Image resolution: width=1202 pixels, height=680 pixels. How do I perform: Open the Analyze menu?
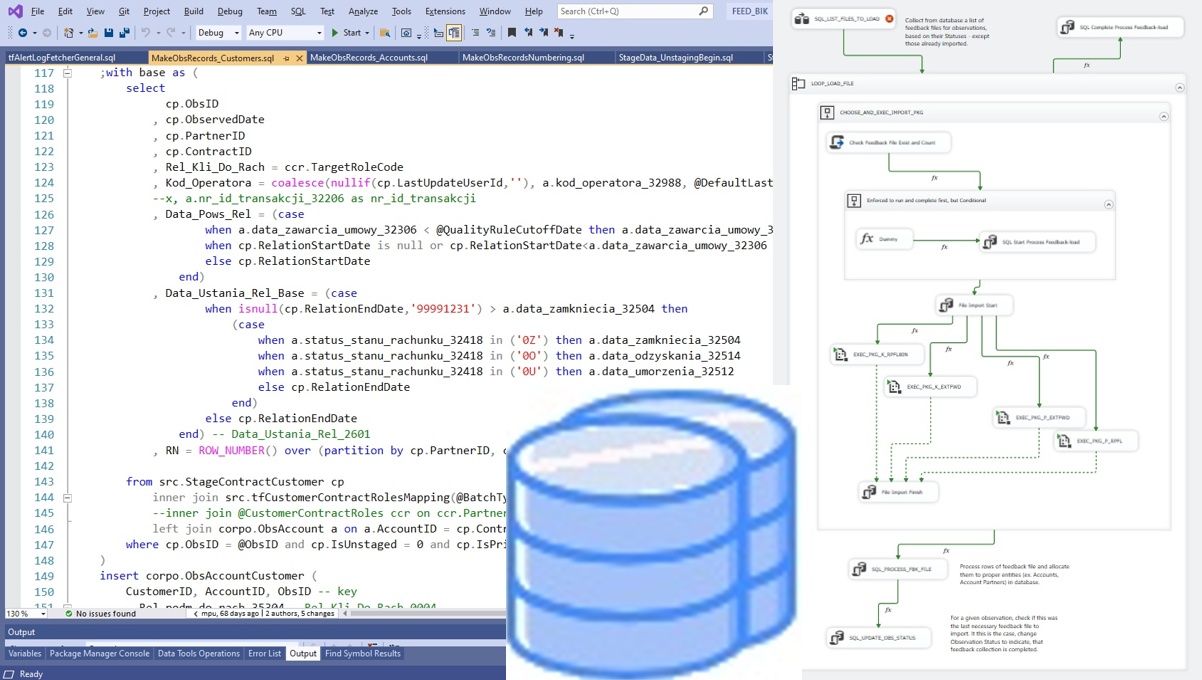[x=363, y=11]
